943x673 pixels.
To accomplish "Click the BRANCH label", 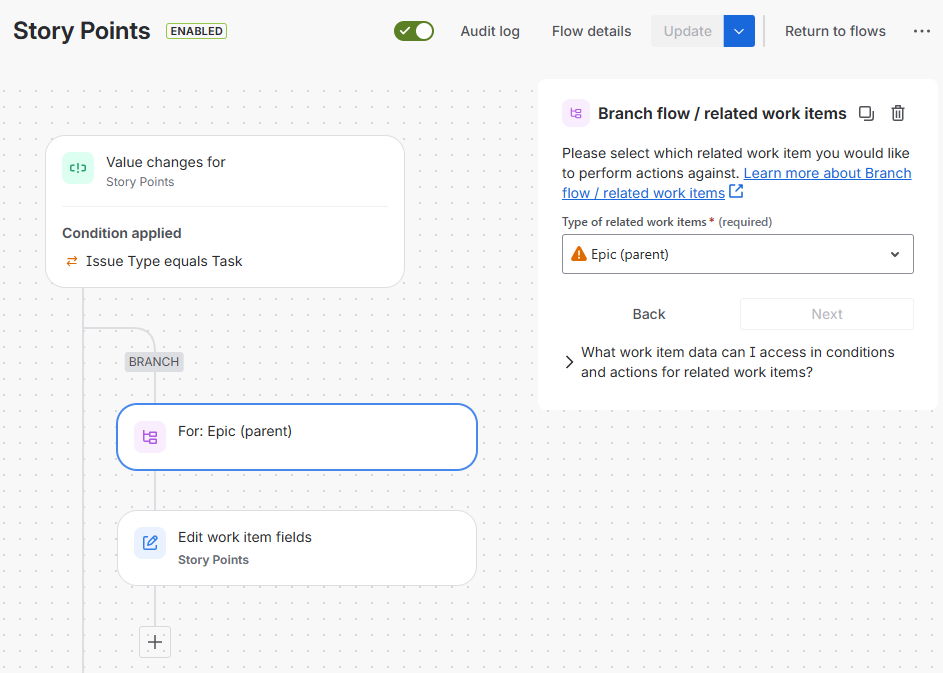I will pos(154,362).
